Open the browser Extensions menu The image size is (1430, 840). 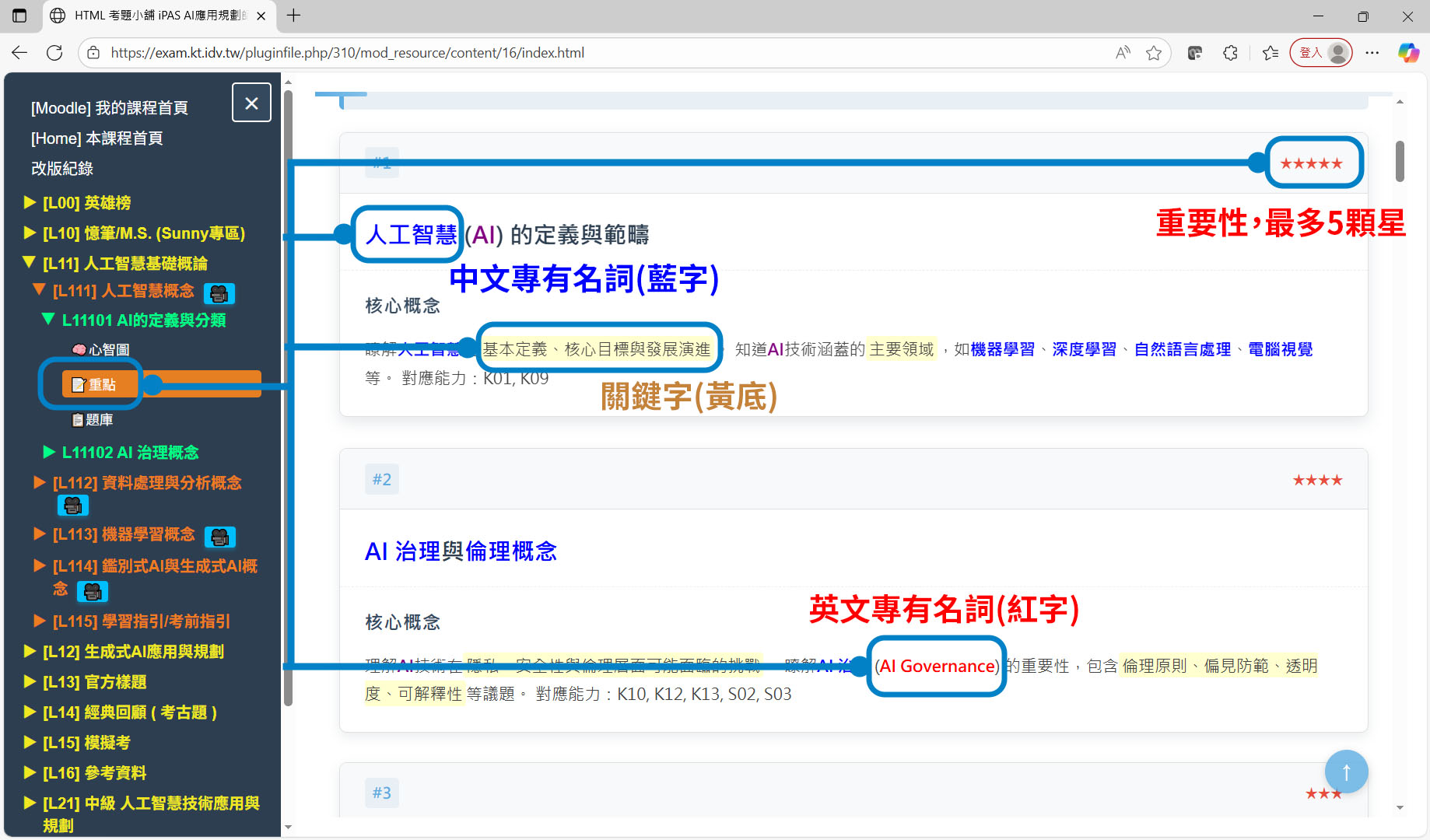(1230, 53)
